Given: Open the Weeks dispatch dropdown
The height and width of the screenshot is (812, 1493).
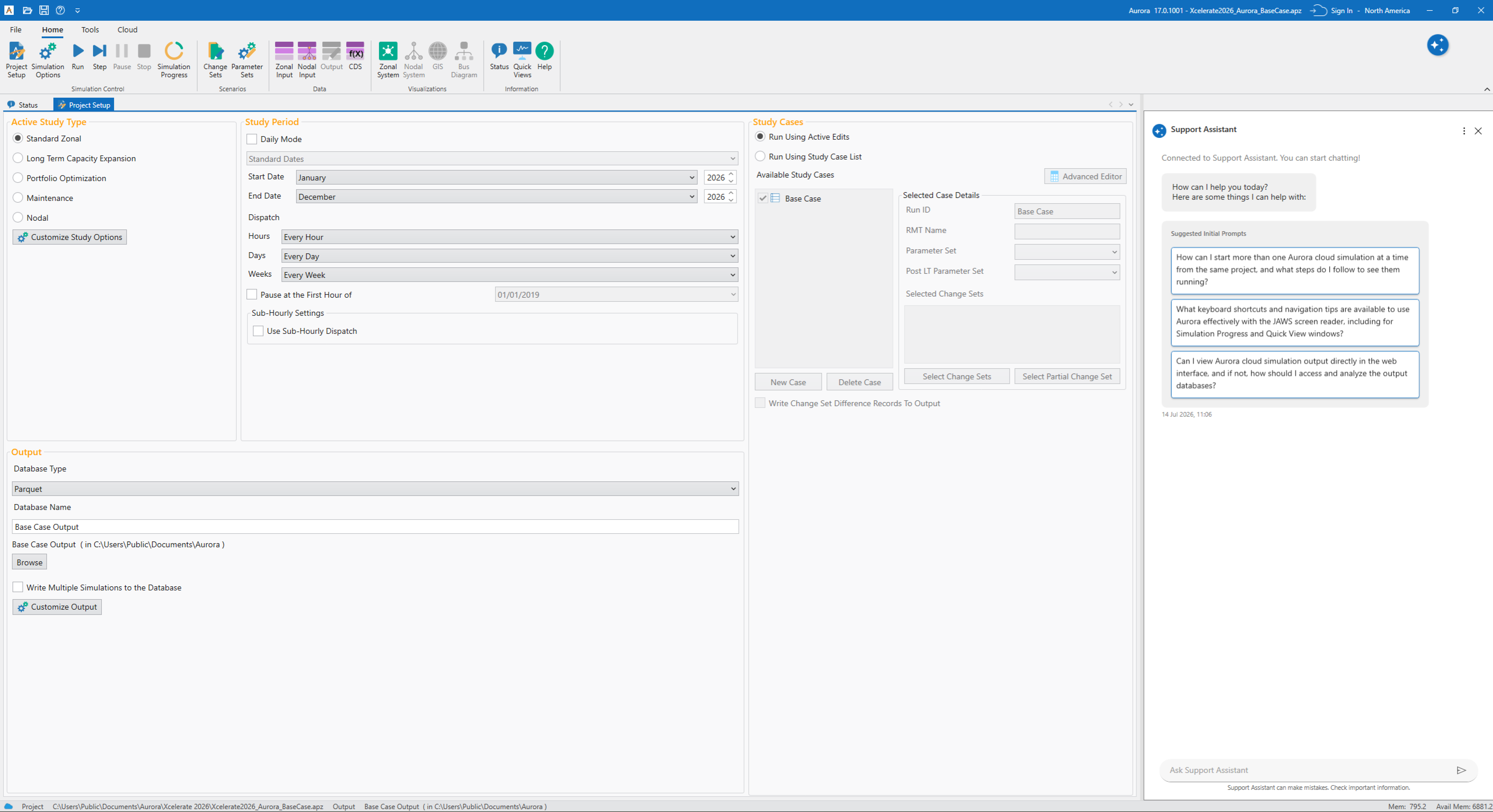Looking at the screenshot, I should [509, 275].
